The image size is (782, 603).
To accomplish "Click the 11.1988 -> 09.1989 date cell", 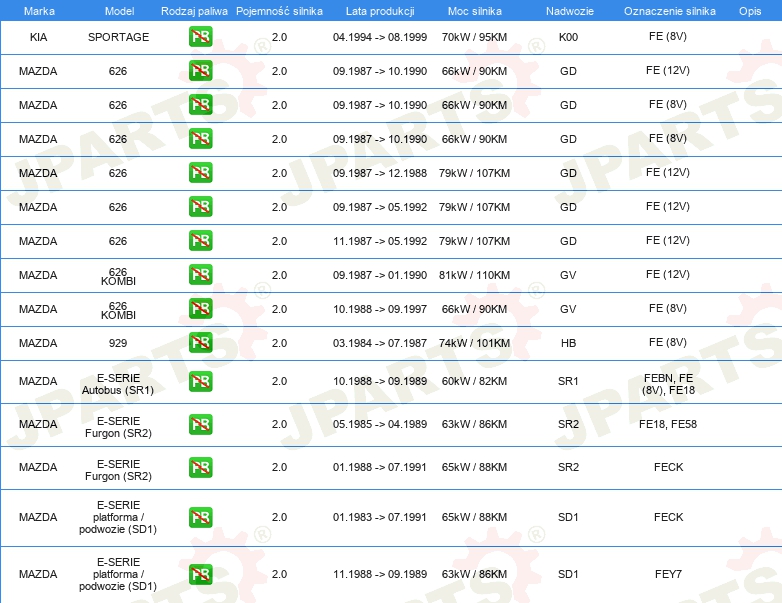I will pyautogui.click(x=380, y=574).
